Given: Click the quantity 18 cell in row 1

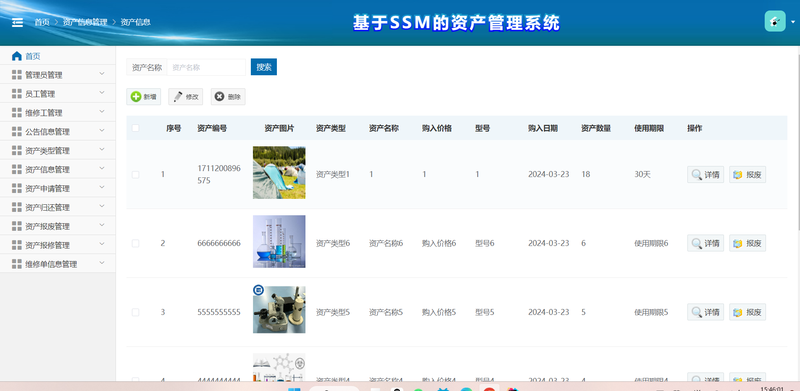Looking at the screenshot, I should [x=586, y=175].
